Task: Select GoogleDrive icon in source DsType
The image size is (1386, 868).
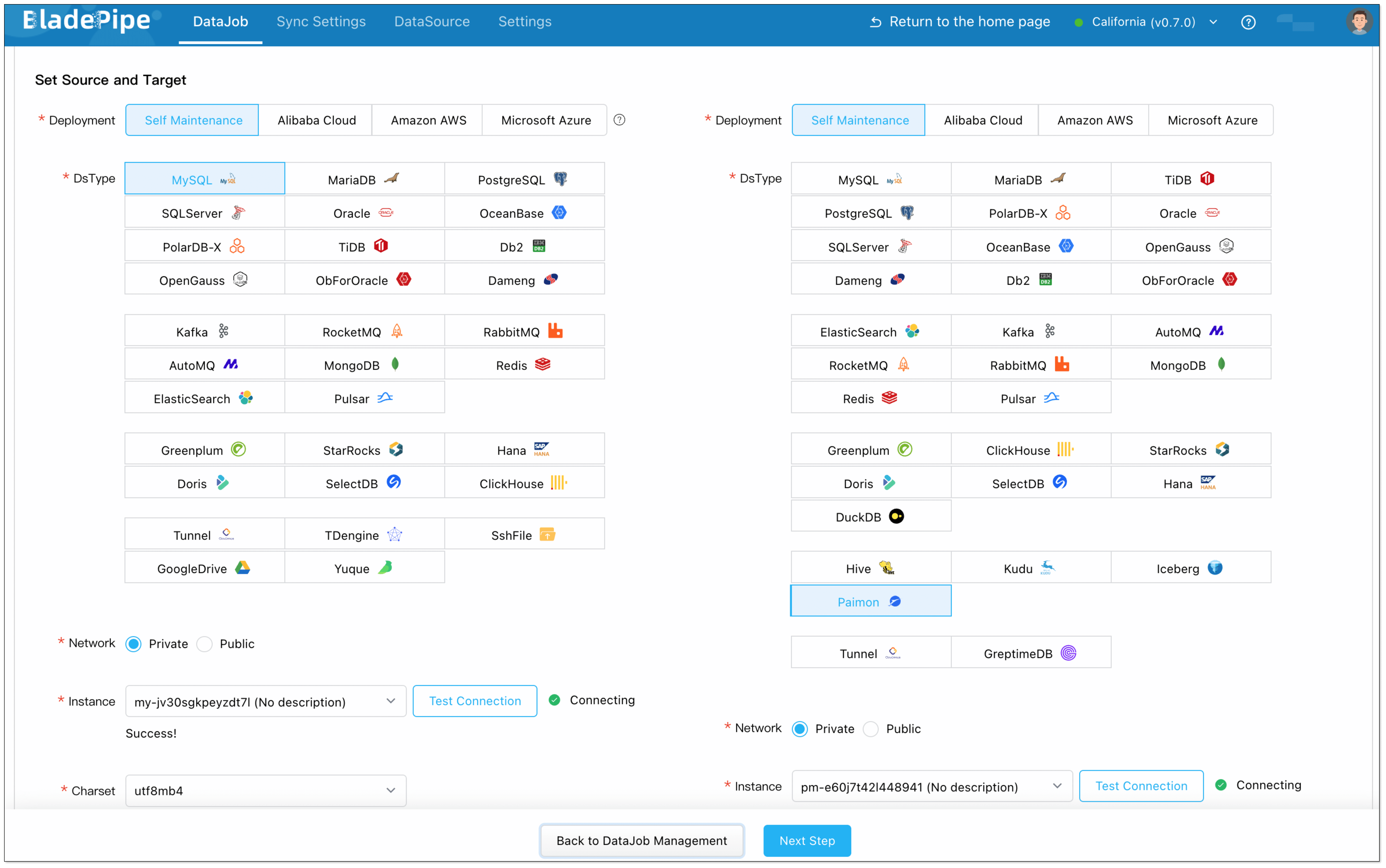Action: coord(243,568)
